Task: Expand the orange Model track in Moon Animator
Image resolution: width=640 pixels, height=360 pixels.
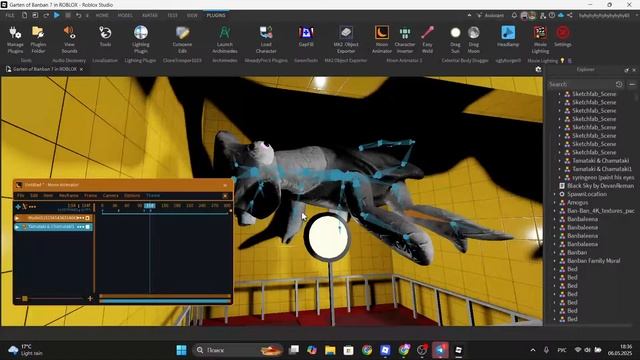Action: tap(17, 218)
